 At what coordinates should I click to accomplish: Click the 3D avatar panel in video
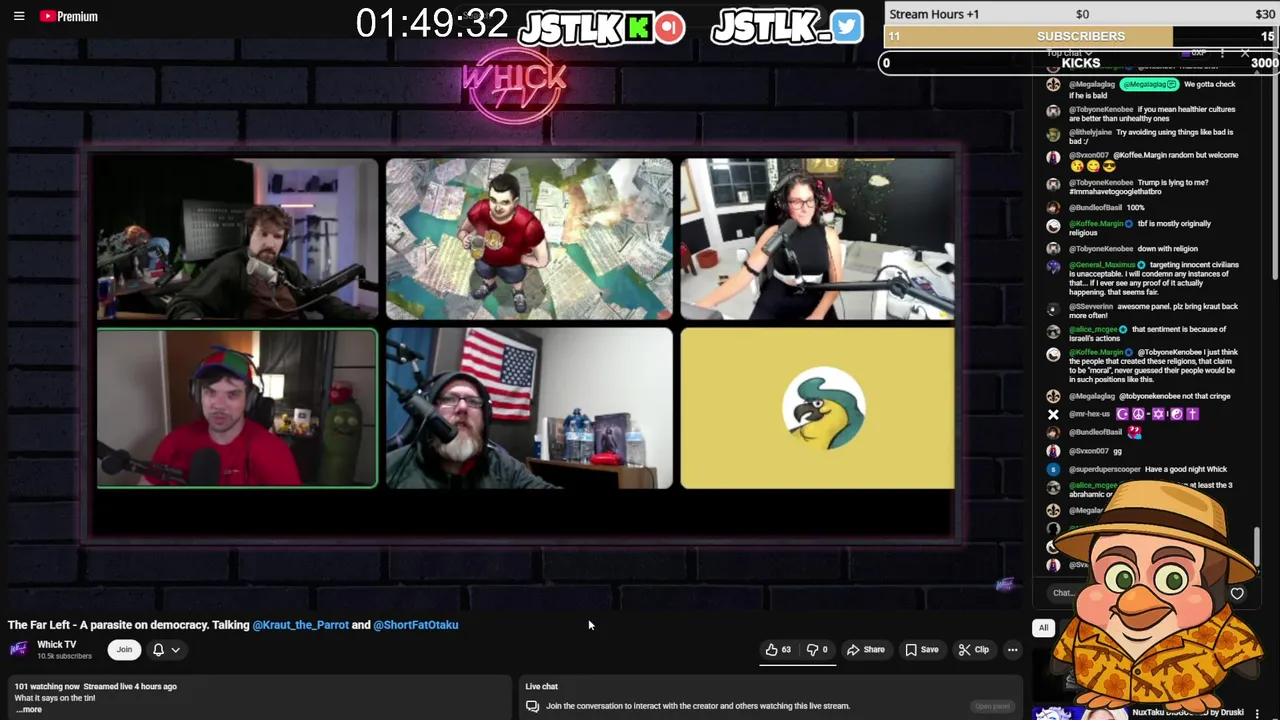(x=529, y=239)
